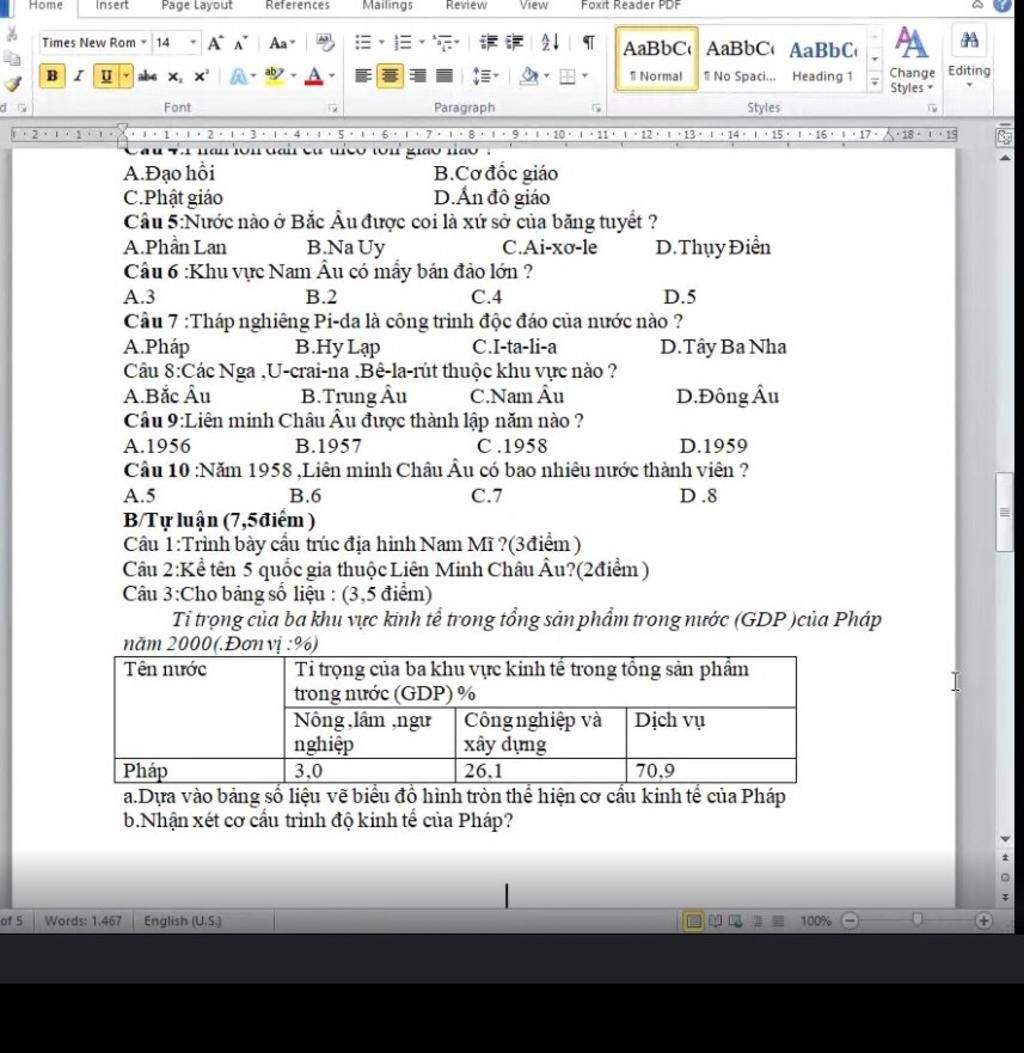The width and height of the screenshot is (1024, 1053).
Task: Open the Change Case Aa dropdown
Action: tap(281, 44)
